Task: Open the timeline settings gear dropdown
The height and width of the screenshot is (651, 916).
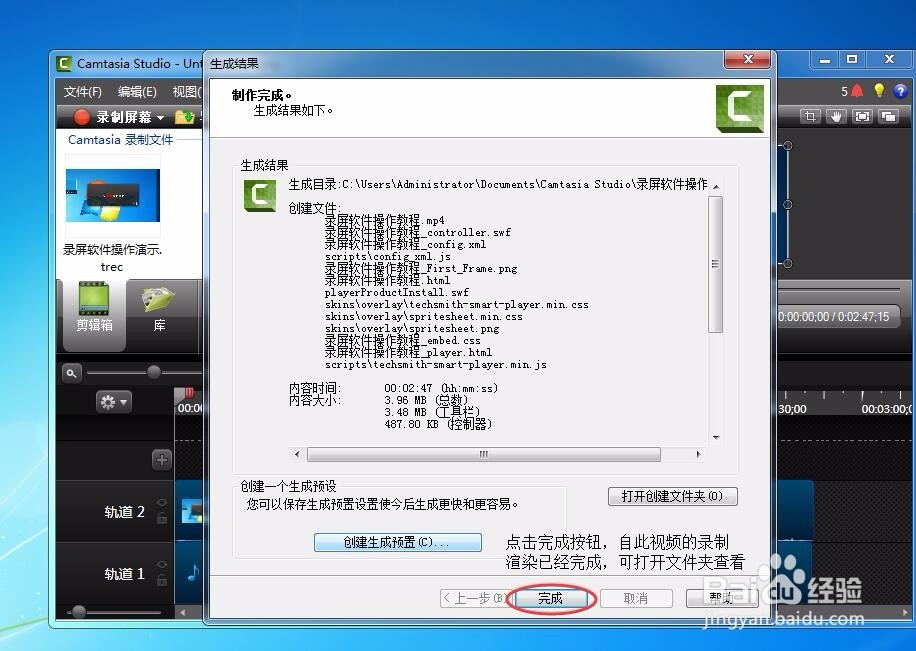Action: (x=114, y=401)
